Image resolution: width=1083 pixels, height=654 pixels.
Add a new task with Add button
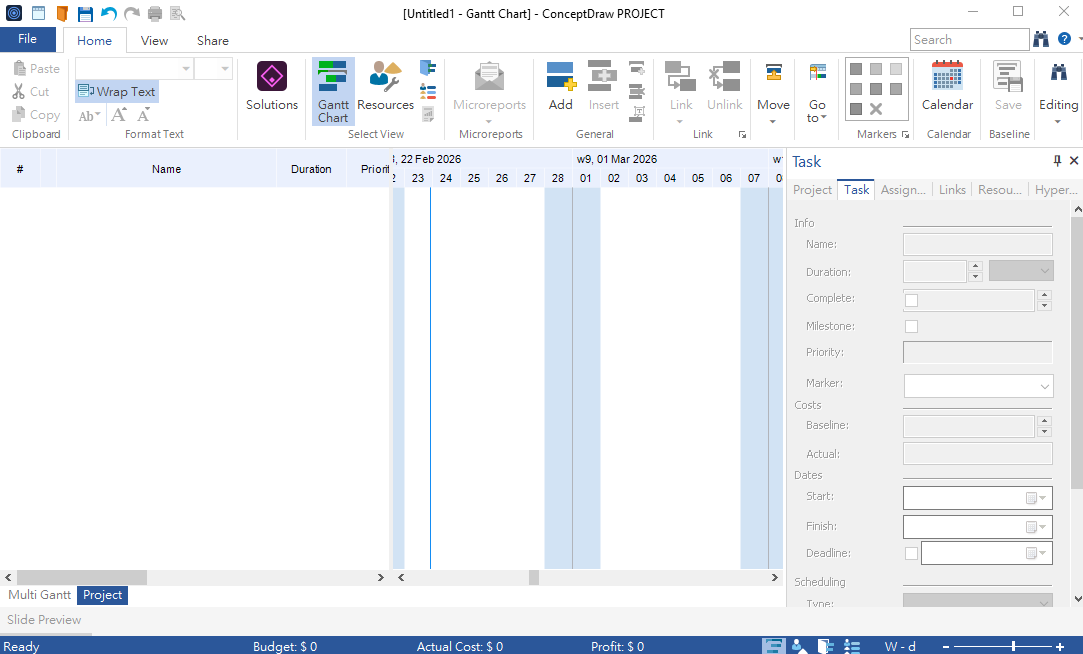pyautogui.click(x=561, y=86)
